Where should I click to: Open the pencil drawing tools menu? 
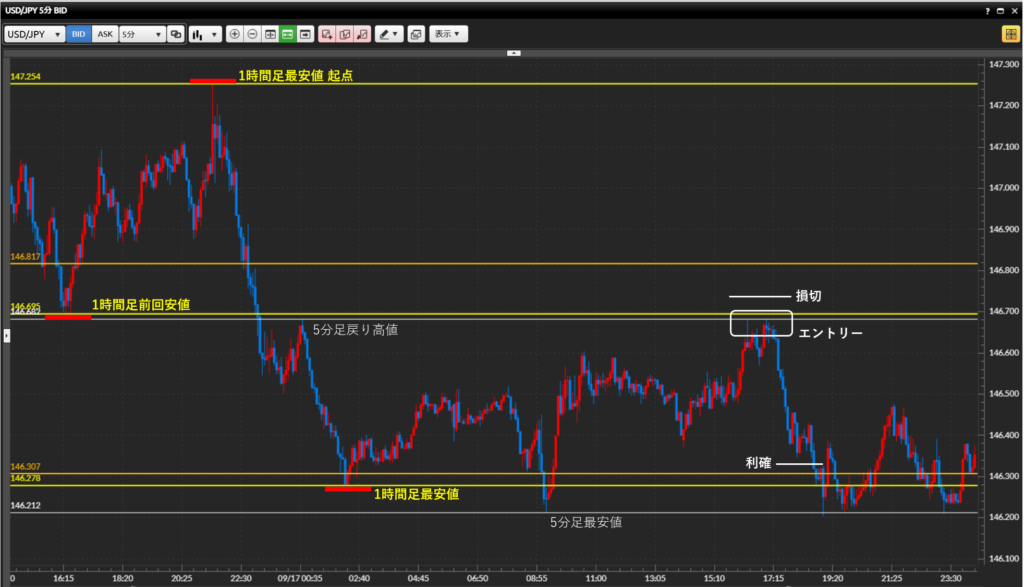(x=389, y=34)
